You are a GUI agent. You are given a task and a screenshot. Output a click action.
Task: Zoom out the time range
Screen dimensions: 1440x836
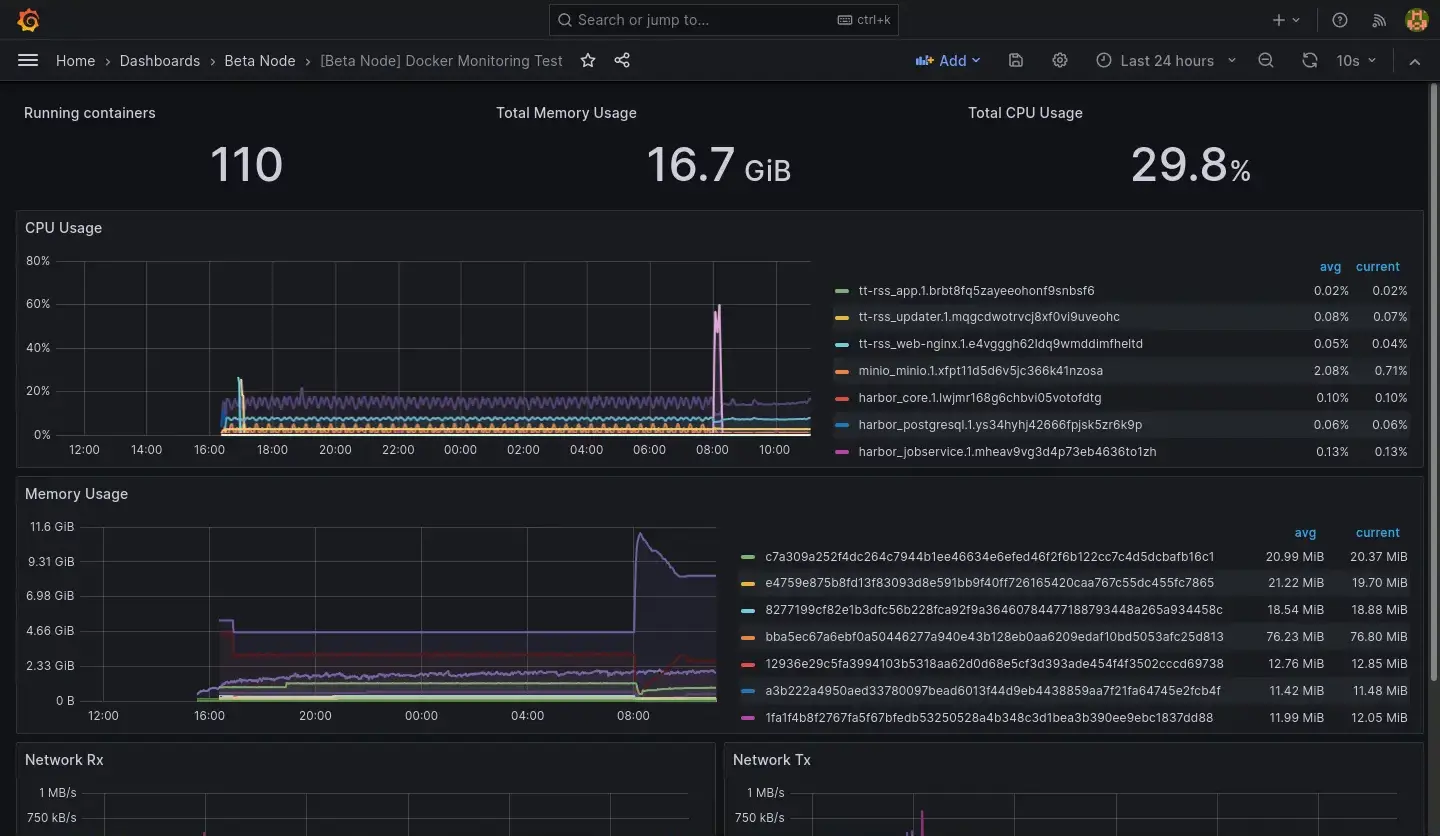tap(1266, 61)
